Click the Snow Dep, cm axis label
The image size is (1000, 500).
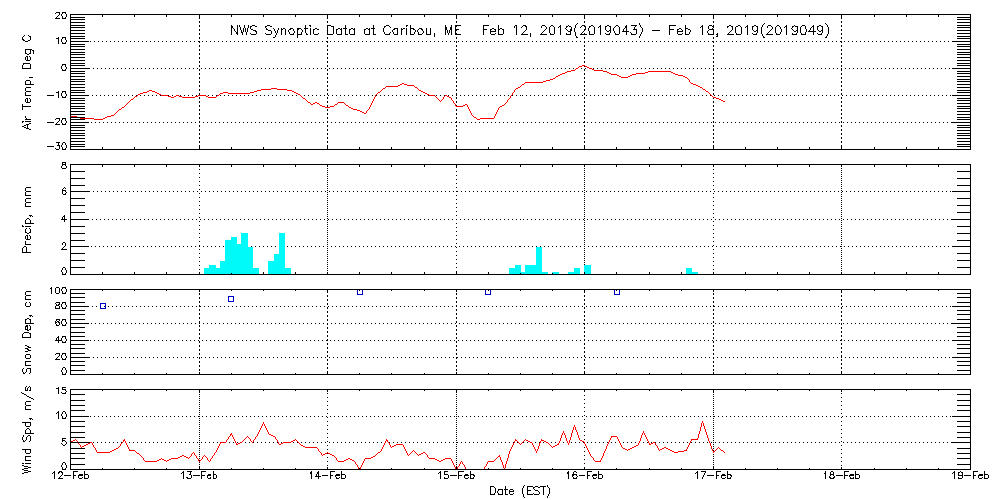27,330
